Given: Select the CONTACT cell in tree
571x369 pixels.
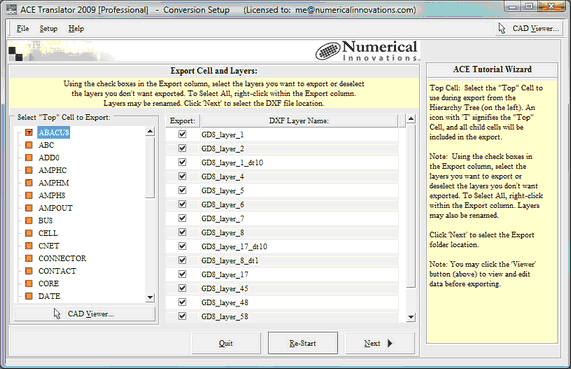Looking at the screenshot, I should [x=57, y=271].
